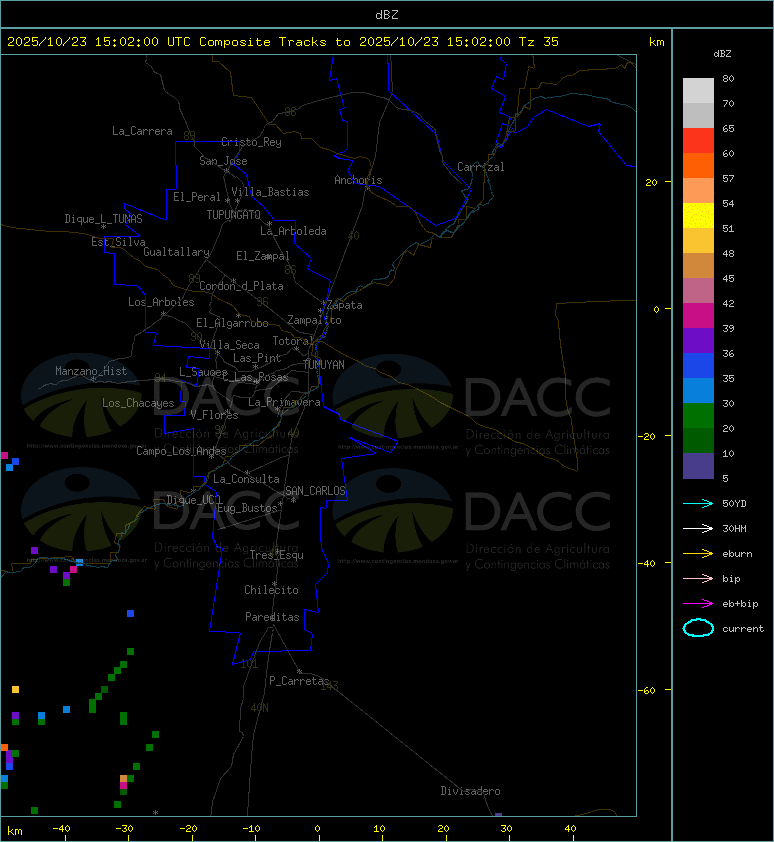
Task: Click the Est_Silva place label
Action: (118, 242)
